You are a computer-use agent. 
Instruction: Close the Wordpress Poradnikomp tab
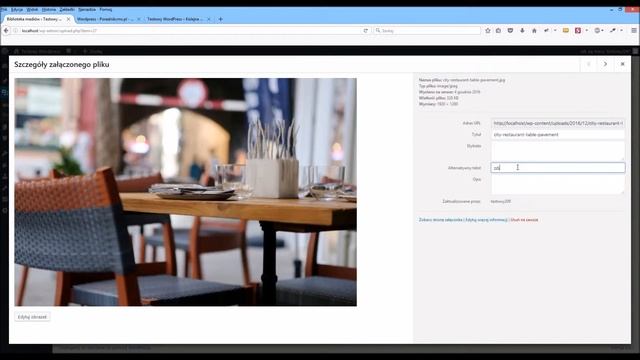(138, 19)
